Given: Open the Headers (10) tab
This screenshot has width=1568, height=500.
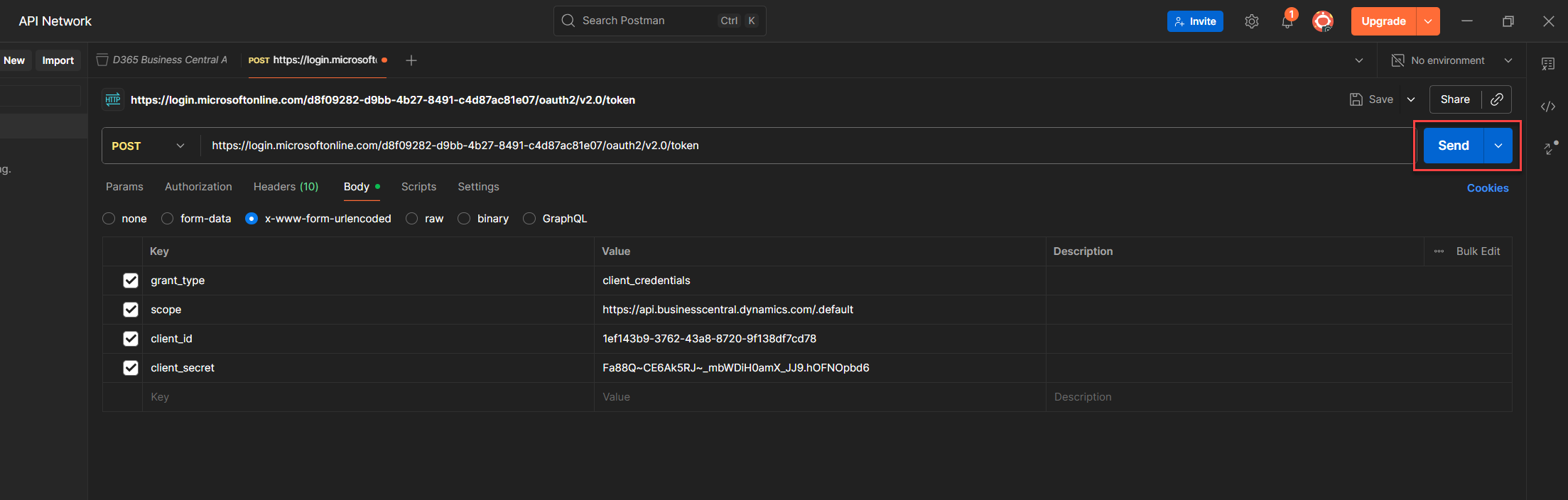Looking at the screenshot, I should point(286,187).
